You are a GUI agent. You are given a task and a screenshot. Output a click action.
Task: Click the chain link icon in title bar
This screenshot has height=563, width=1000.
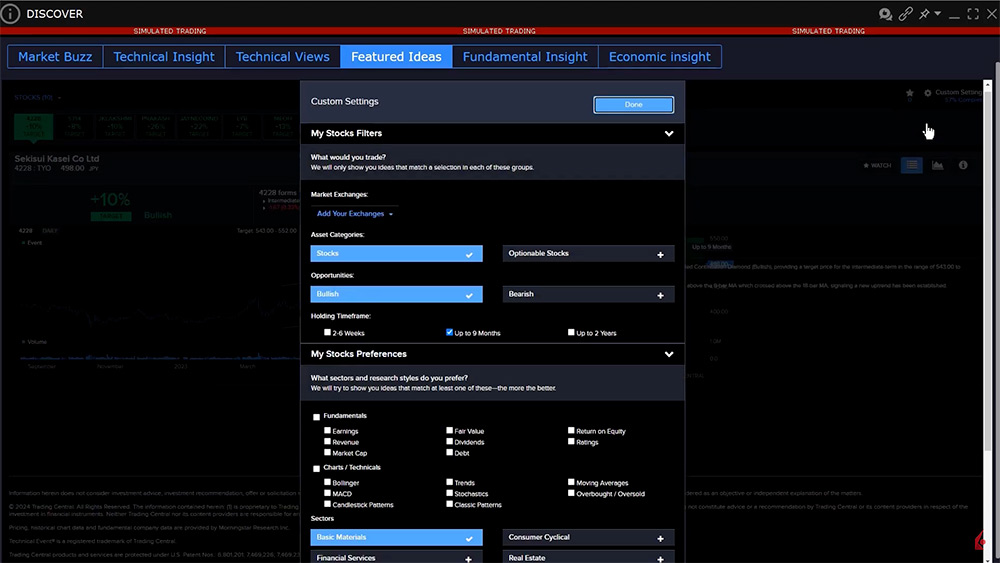pyautogui.click(x=906, y=14)
